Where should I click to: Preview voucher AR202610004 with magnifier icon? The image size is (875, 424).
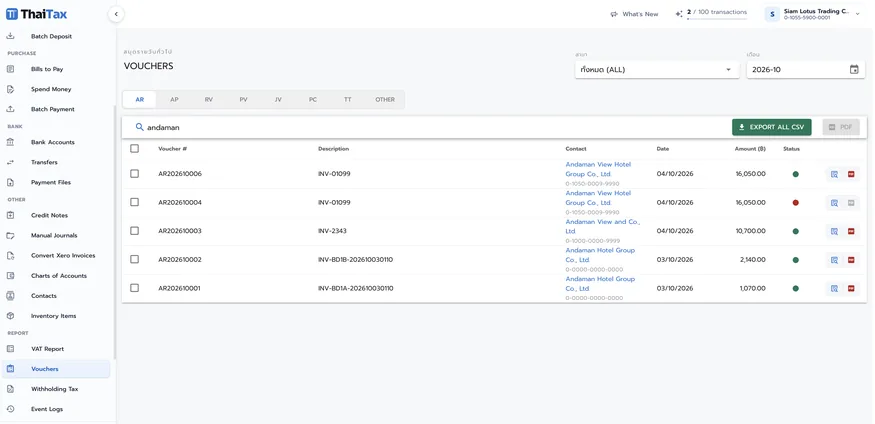pyautogui.click(x=834, y=203)
